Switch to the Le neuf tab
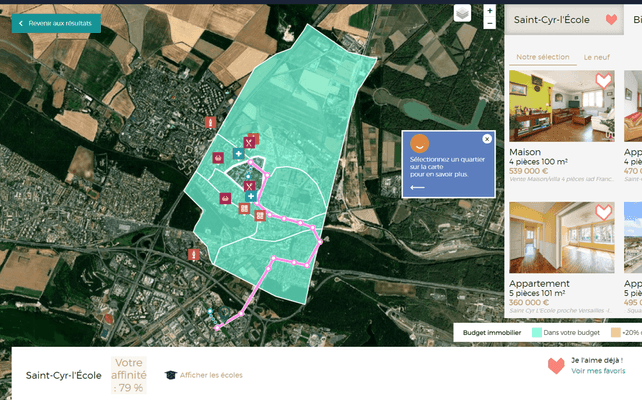Image resolution: width=642 pixels, height=400 pixels. (x=597, y=57)
